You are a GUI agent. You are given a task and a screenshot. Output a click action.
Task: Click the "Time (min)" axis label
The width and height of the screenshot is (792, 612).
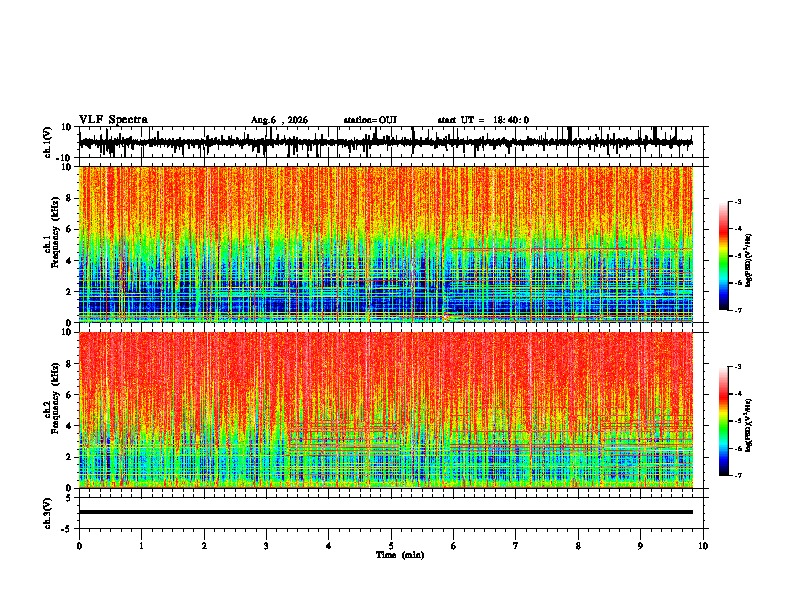click(400, 555)
